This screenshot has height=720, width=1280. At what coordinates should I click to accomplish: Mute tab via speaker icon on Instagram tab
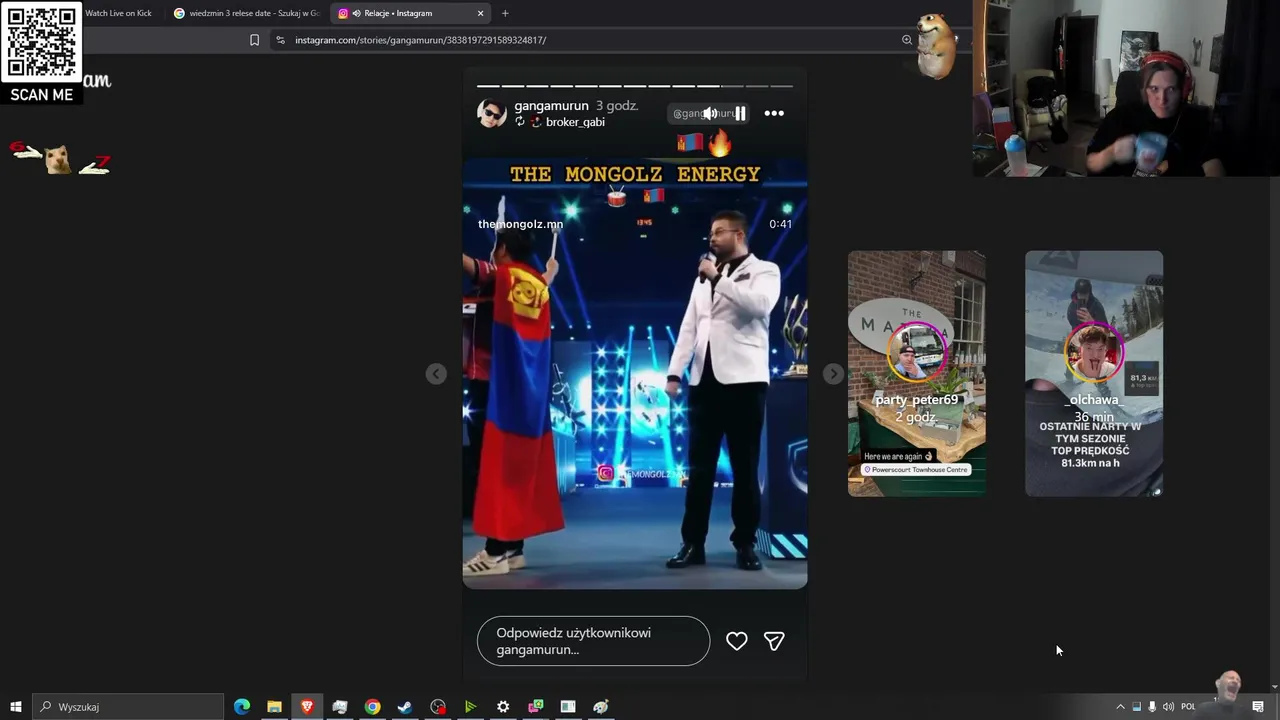click(357, 13)
